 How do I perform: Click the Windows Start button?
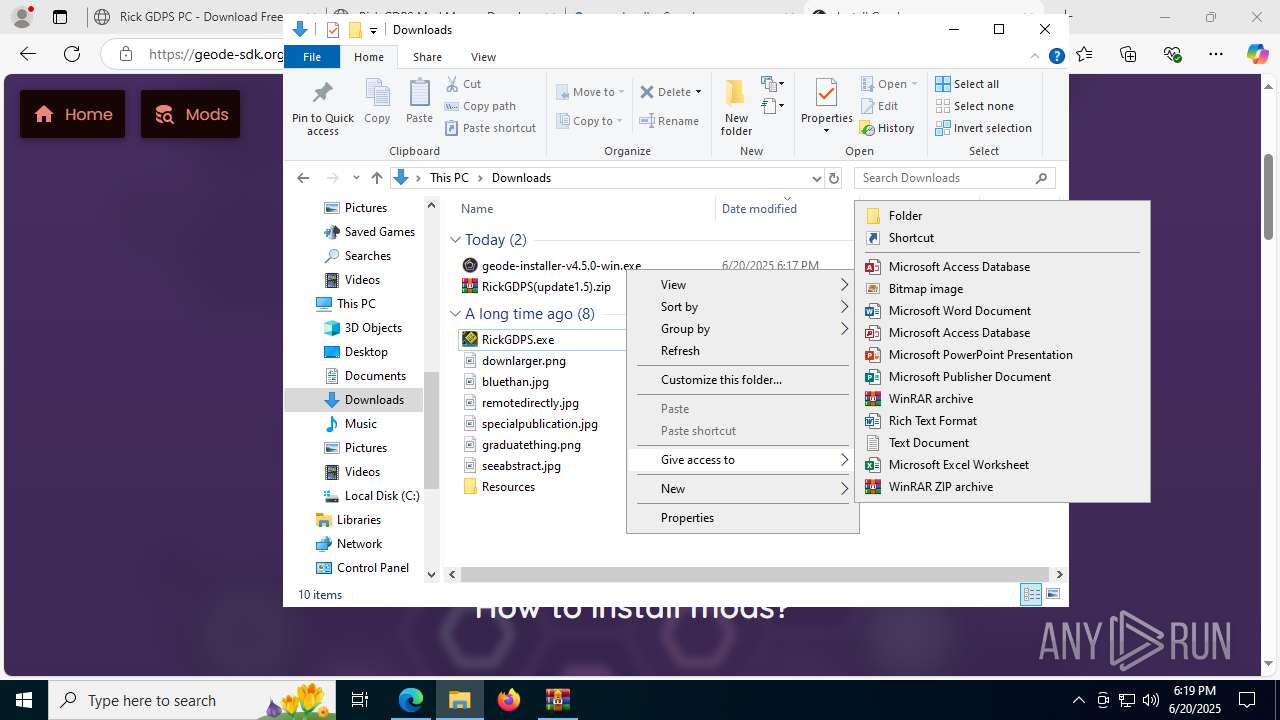click(24, 700)
